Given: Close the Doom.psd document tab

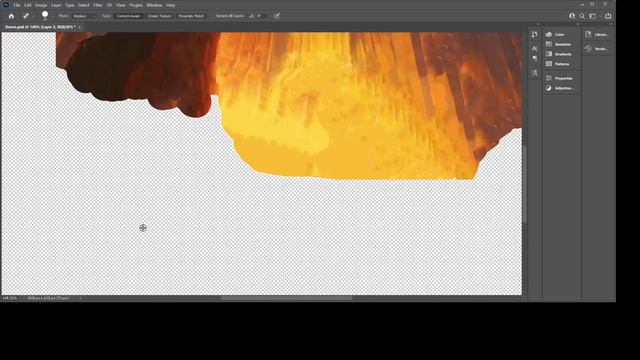Looking at the screenshot, I should (80, 27).
